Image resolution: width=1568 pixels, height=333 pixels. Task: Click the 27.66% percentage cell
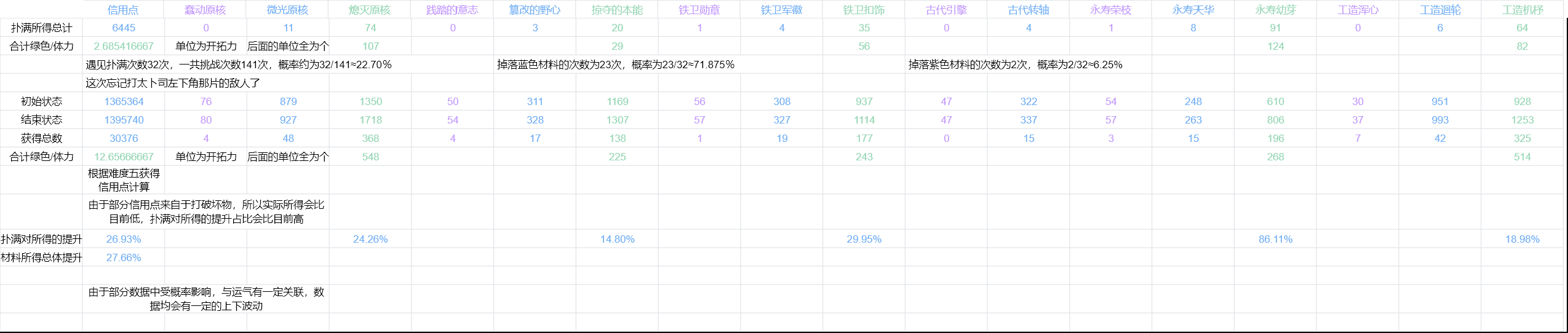(124, 257)
